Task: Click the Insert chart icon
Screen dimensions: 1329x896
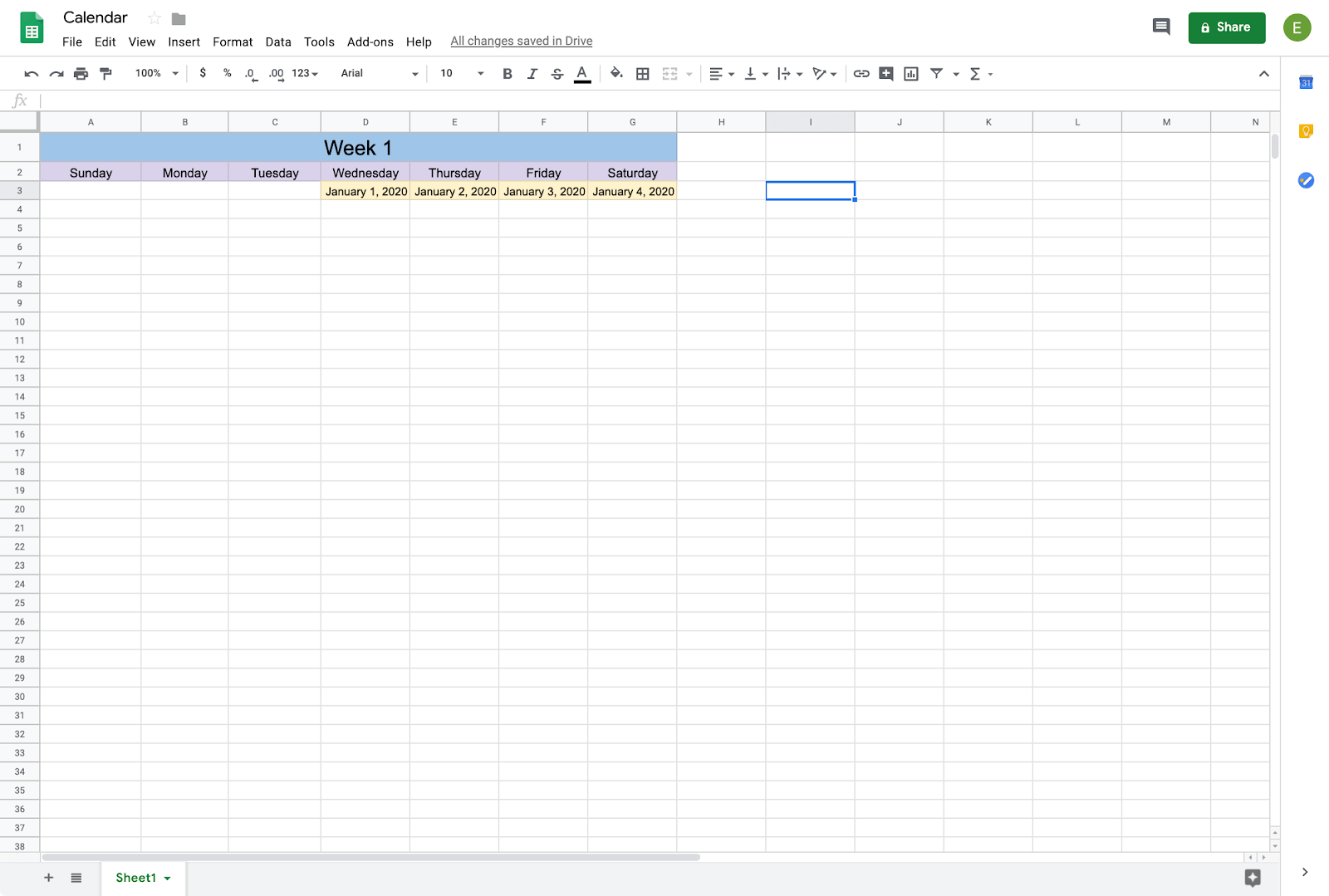Action: click(911, 74)
